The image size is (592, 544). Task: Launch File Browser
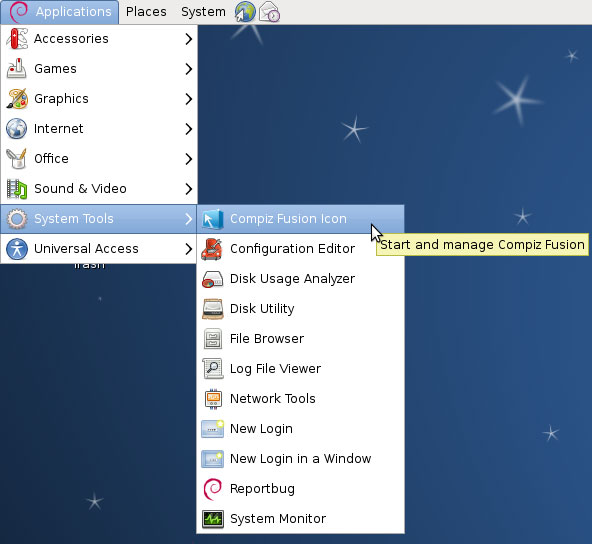[x=301, y=339]
